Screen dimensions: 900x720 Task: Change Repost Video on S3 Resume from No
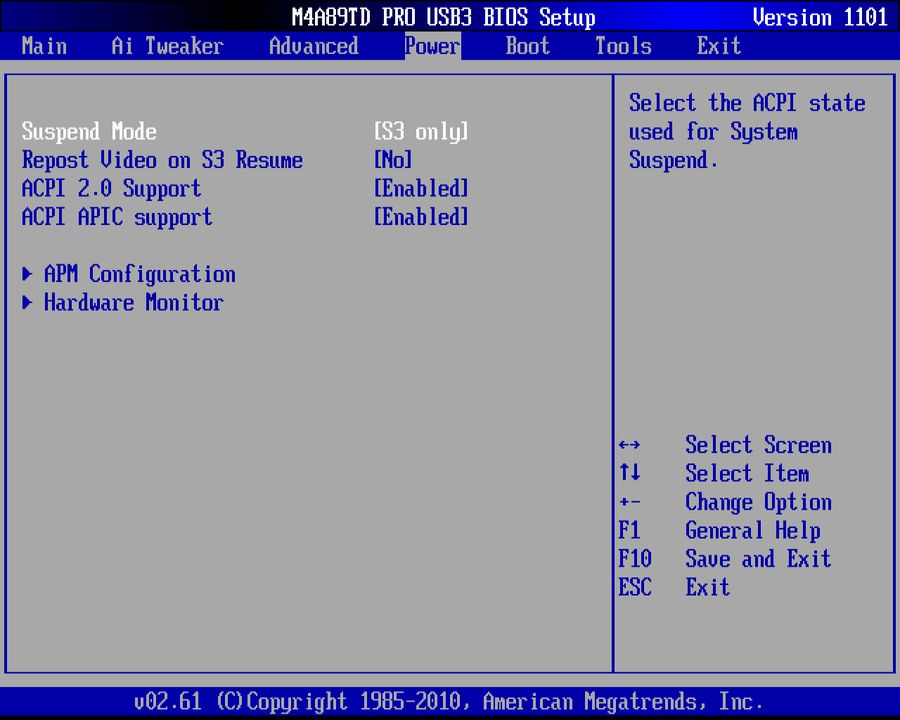click(393, 160)
